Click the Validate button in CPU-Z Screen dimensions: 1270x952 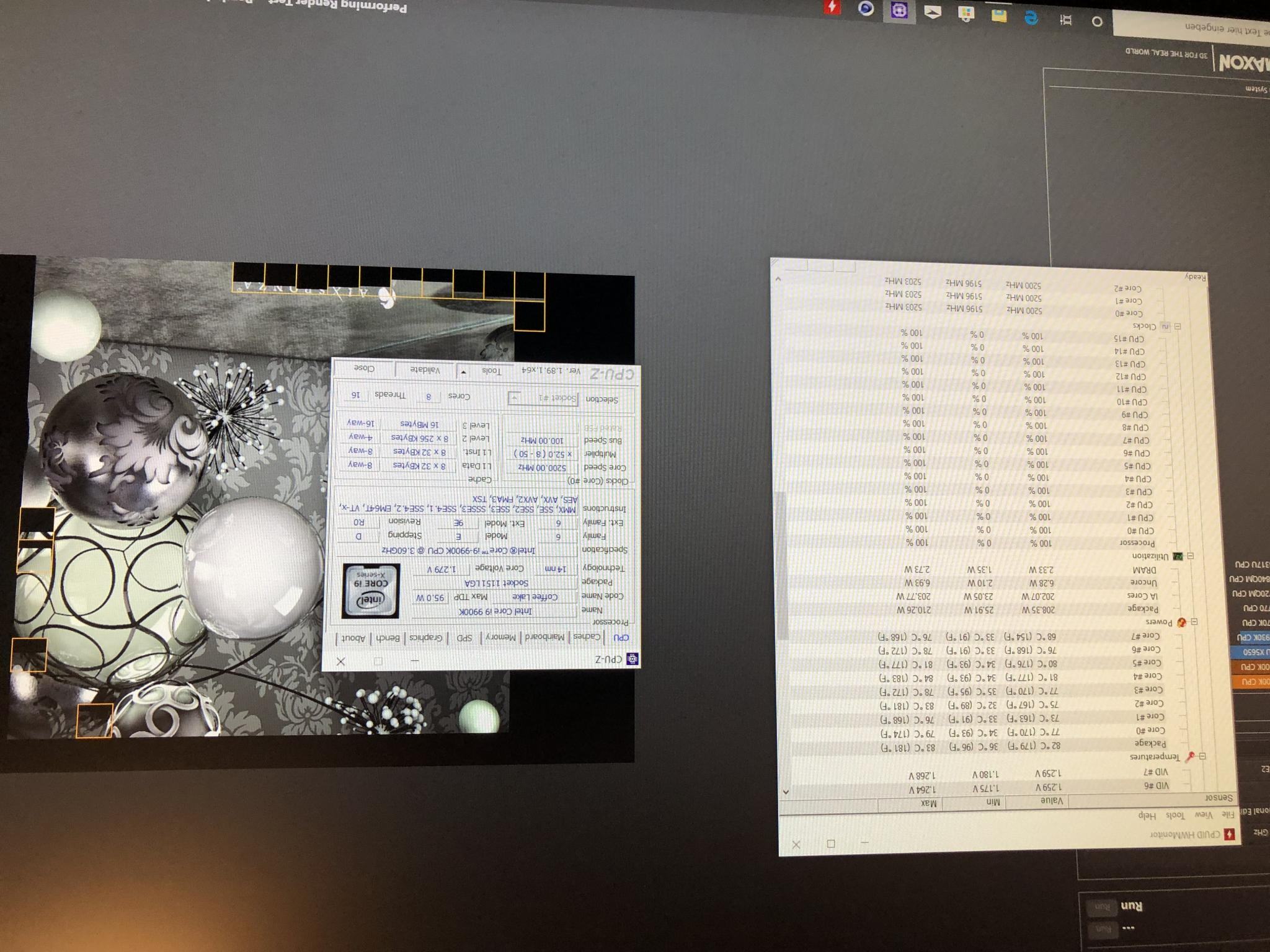[425, 370]
